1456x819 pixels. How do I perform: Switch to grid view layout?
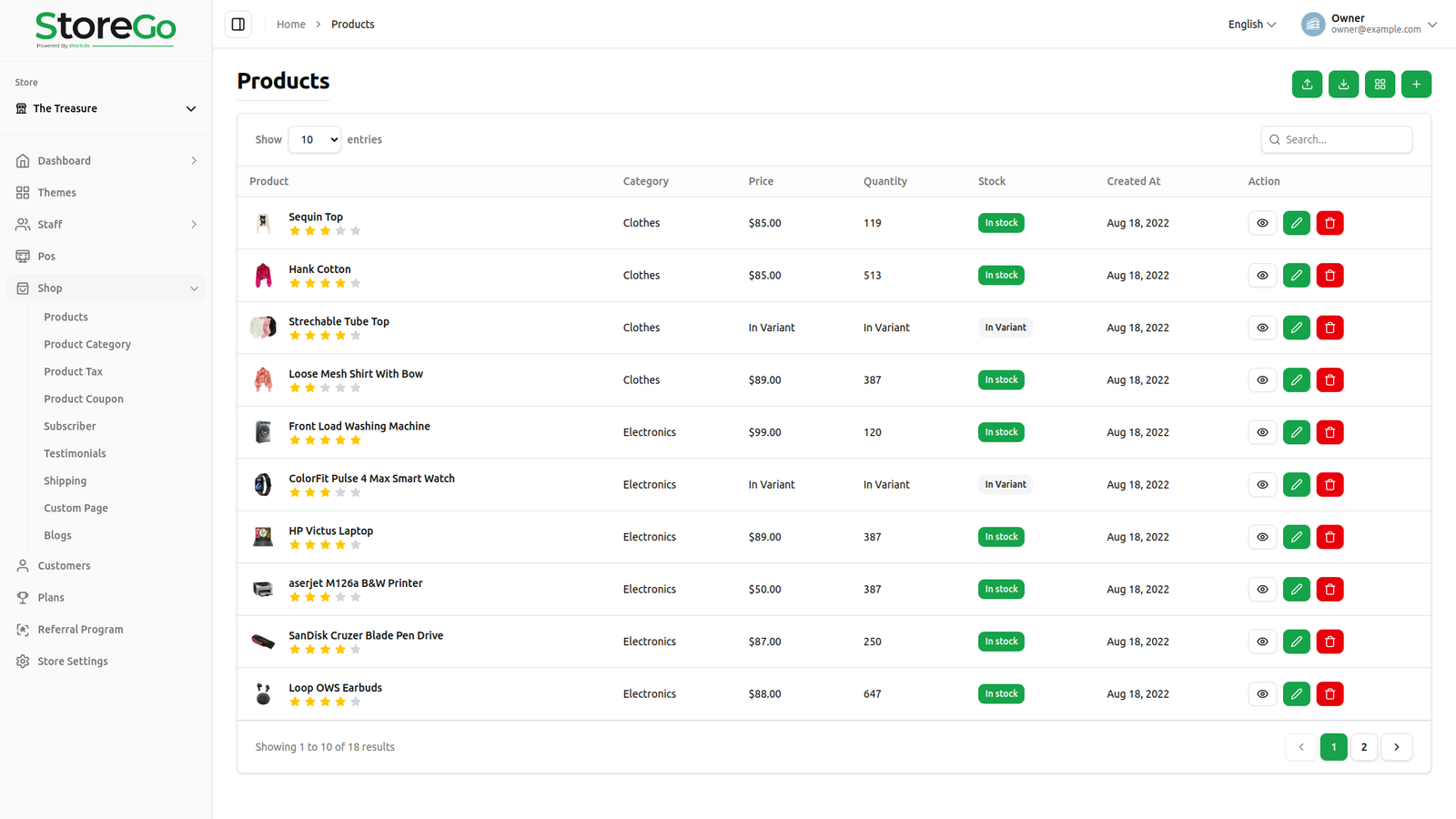click(x=1380, y=85)
